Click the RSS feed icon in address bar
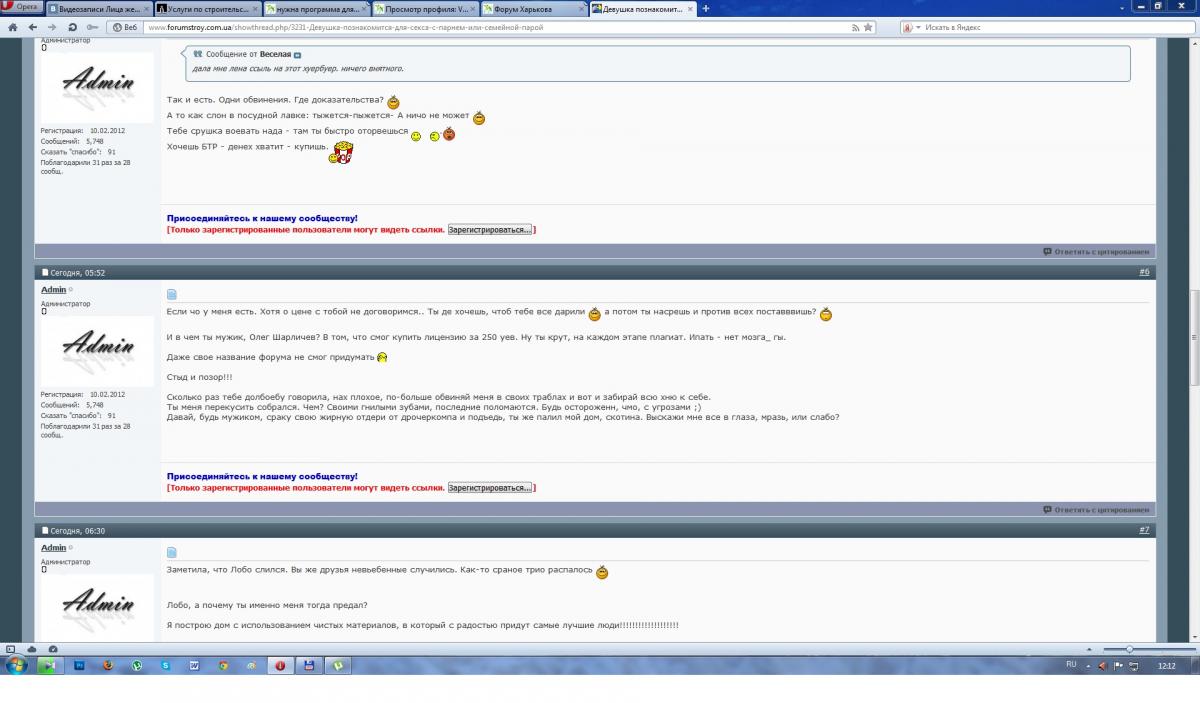The image size is (1200, 703). point(854,27)
